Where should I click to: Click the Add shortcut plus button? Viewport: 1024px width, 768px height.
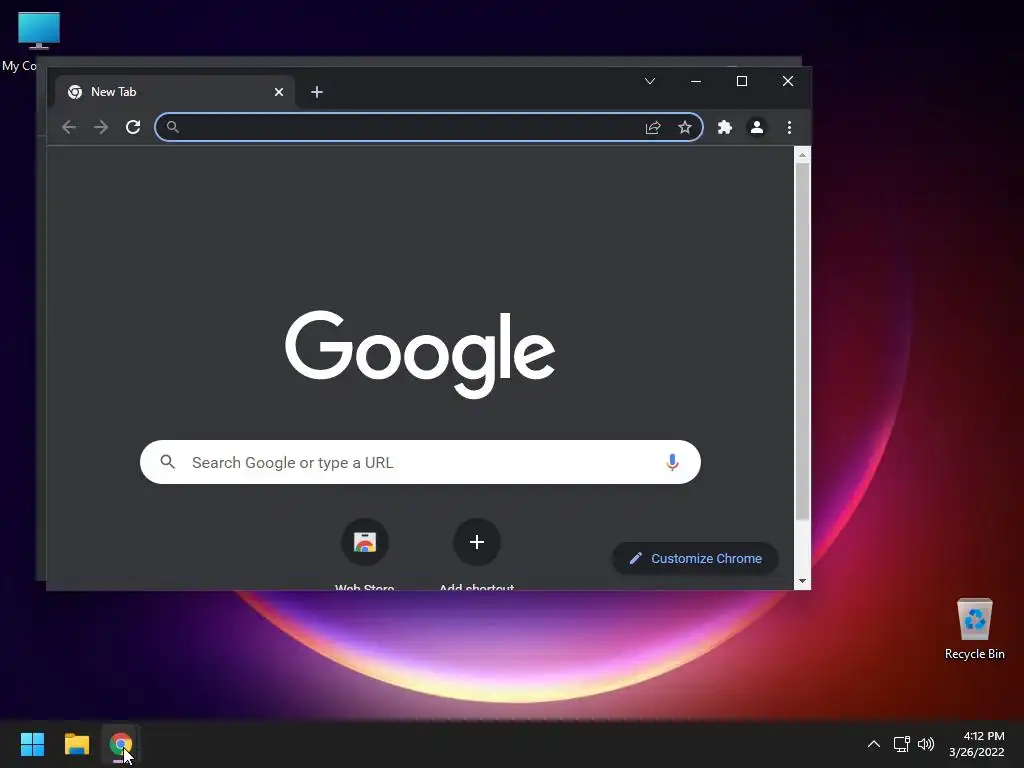(477, 542)
